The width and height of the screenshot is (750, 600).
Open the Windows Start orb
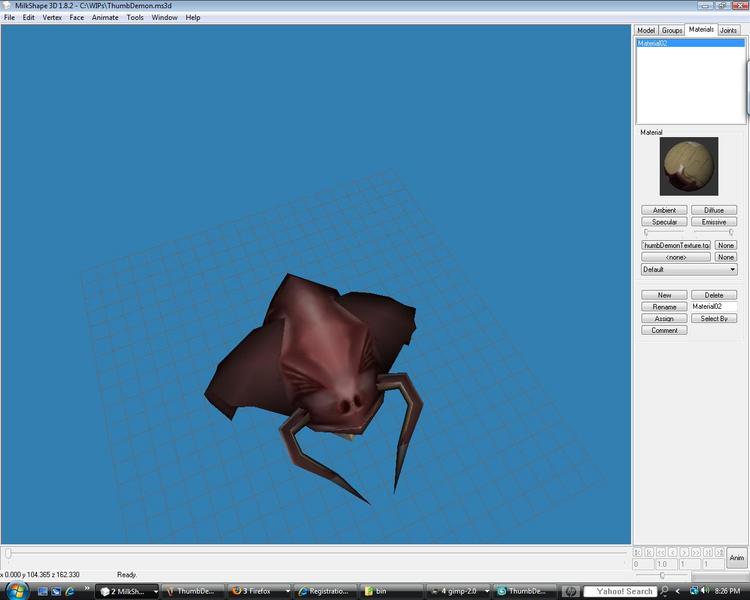pos(17,591)
